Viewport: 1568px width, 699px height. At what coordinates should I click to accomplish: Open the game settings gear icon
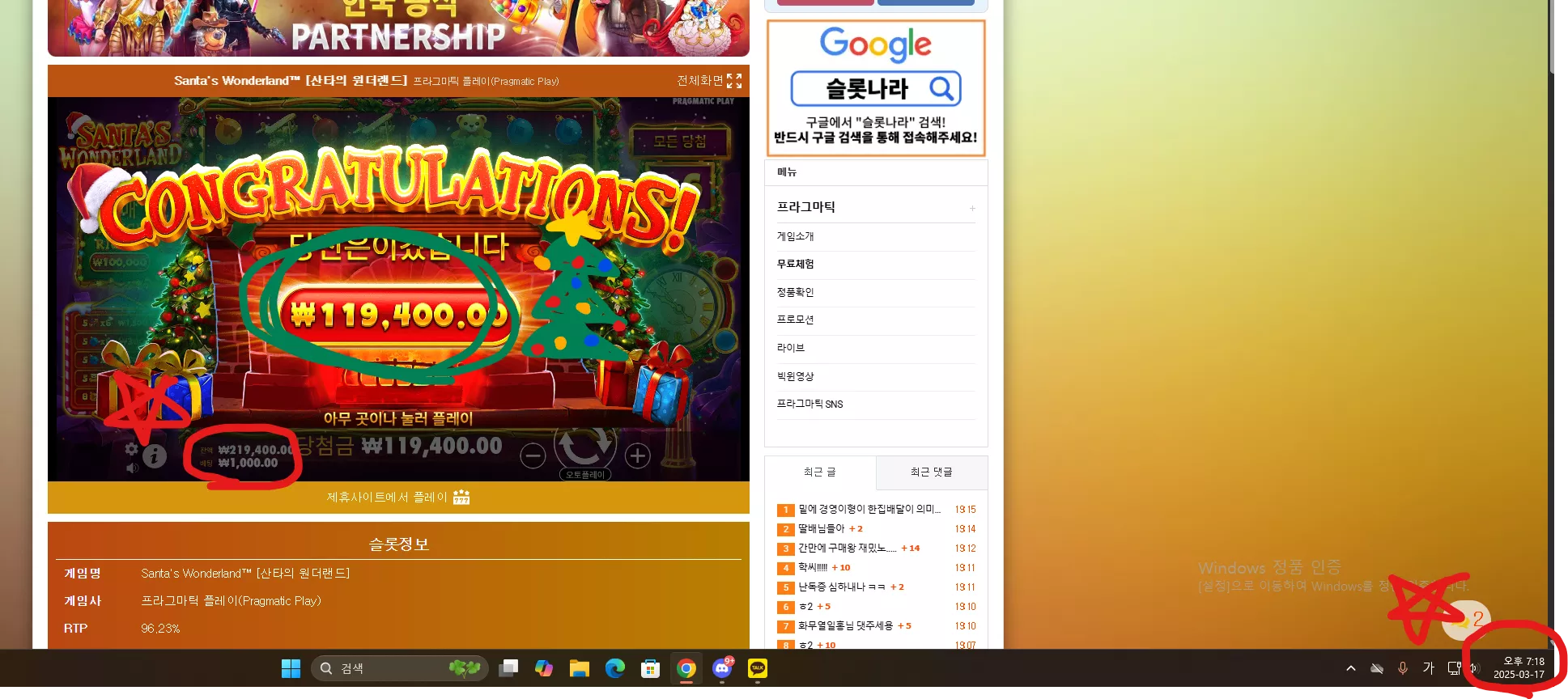click(131, 449)
